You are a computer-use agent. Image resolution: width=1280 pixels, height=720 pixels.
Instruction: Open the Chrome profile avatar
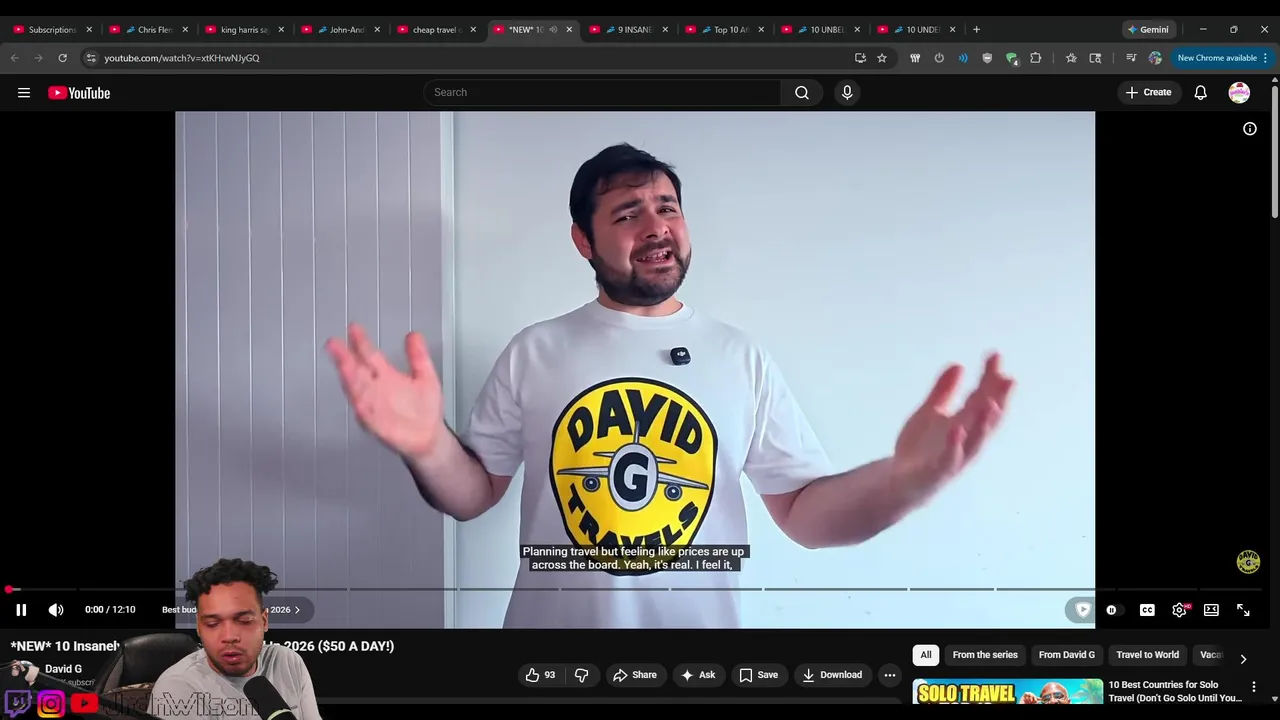point(1156,58)
